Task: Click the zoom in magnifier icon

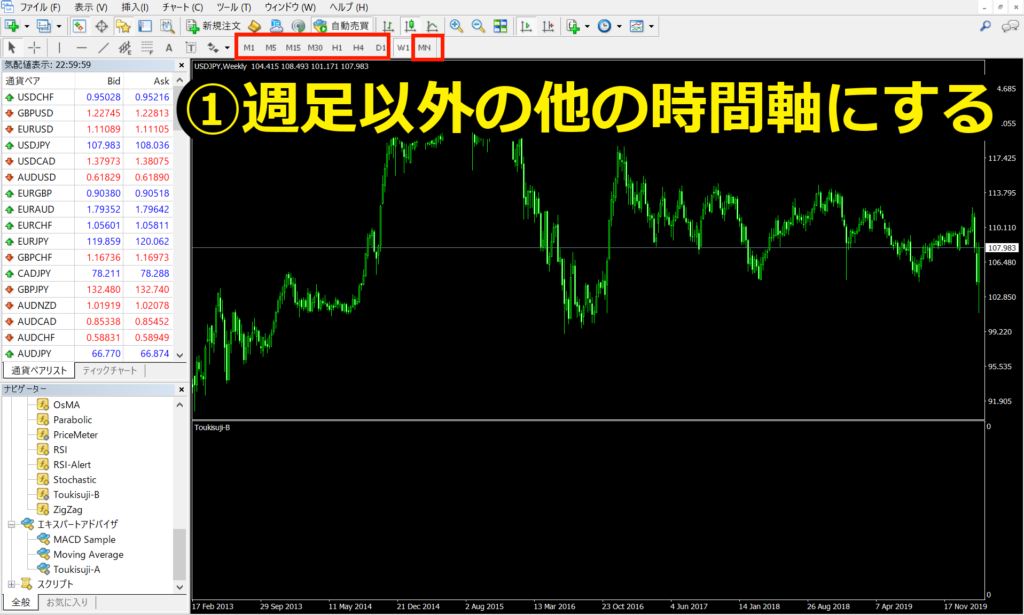Action: pyautogui.click(x=456, y=25)
